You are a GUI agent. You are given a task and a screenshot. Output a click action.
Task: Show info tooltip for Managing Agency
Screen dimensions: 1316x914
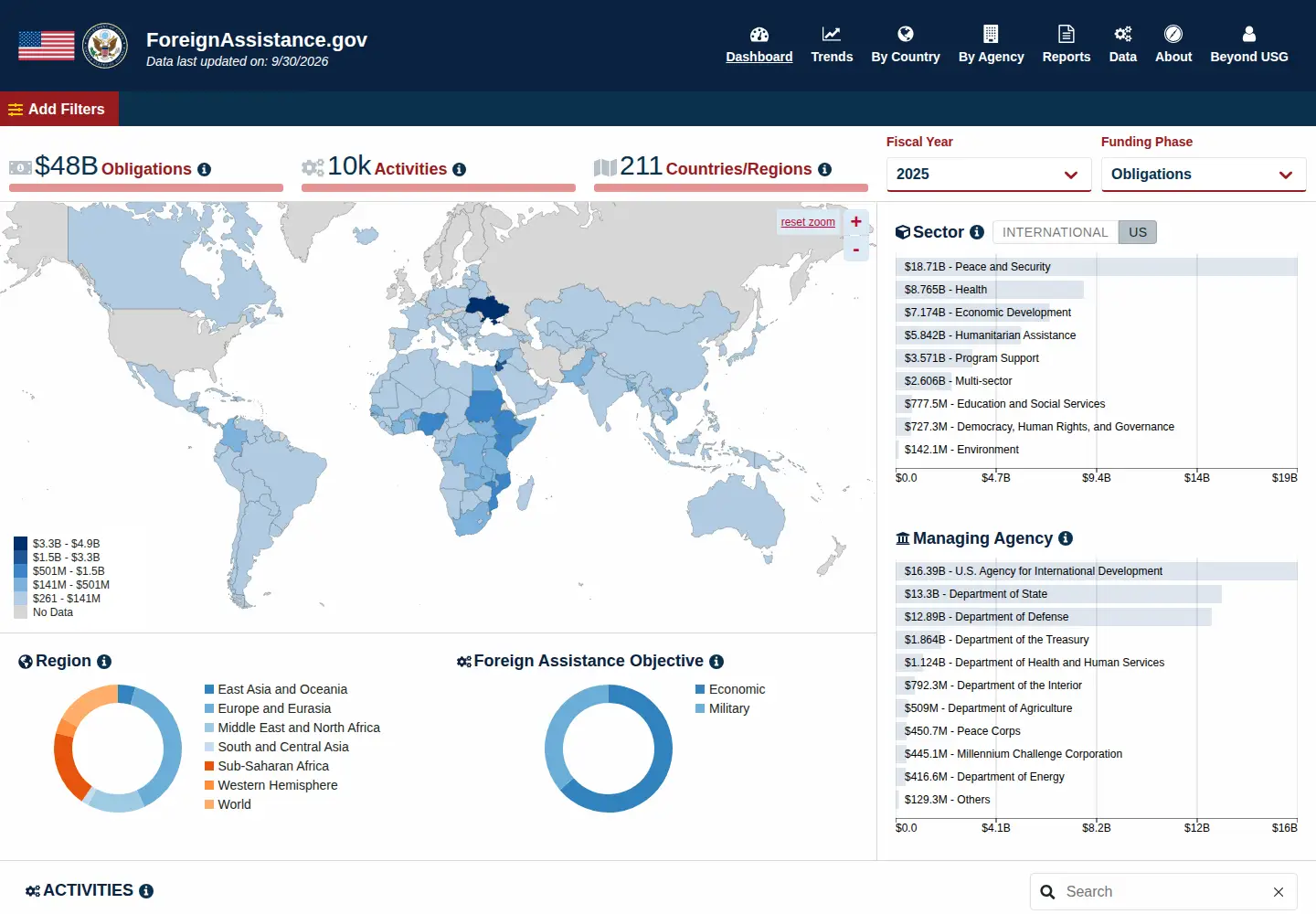[1066, 538]
